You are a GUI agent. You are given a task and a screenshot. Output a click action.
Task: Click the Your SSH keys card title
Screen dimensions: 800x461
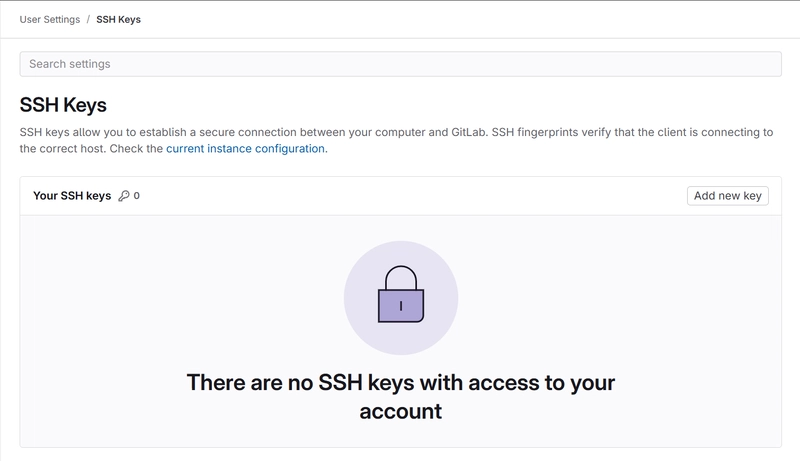click(x=72, y=196)
